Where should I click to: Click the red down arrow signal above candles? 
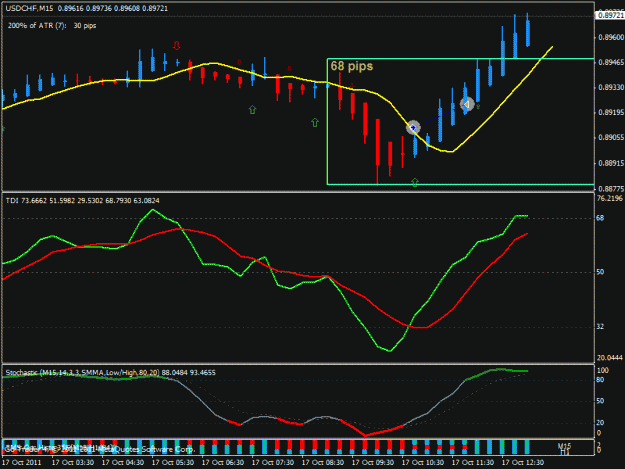tap(177, 45)
